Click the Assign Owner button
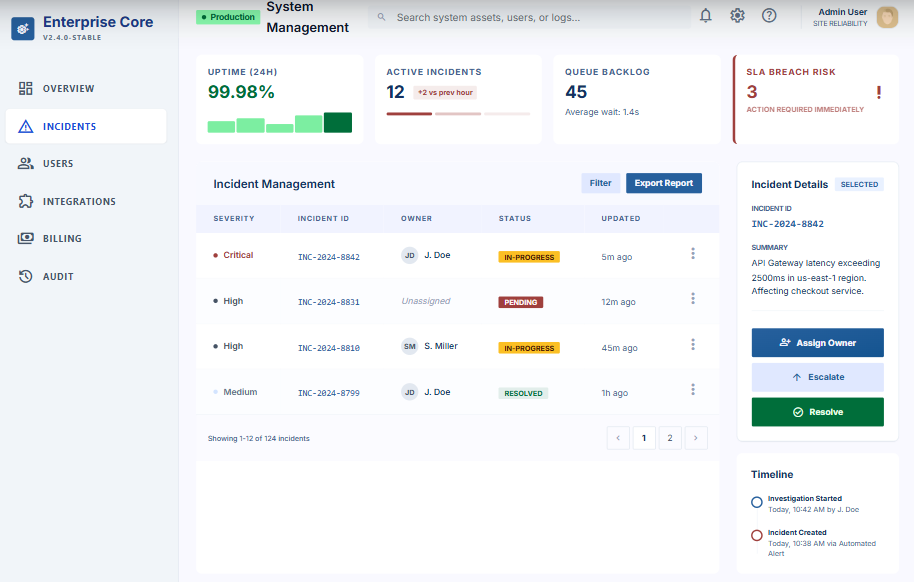914x582 pixels. [x=817, y=343]
